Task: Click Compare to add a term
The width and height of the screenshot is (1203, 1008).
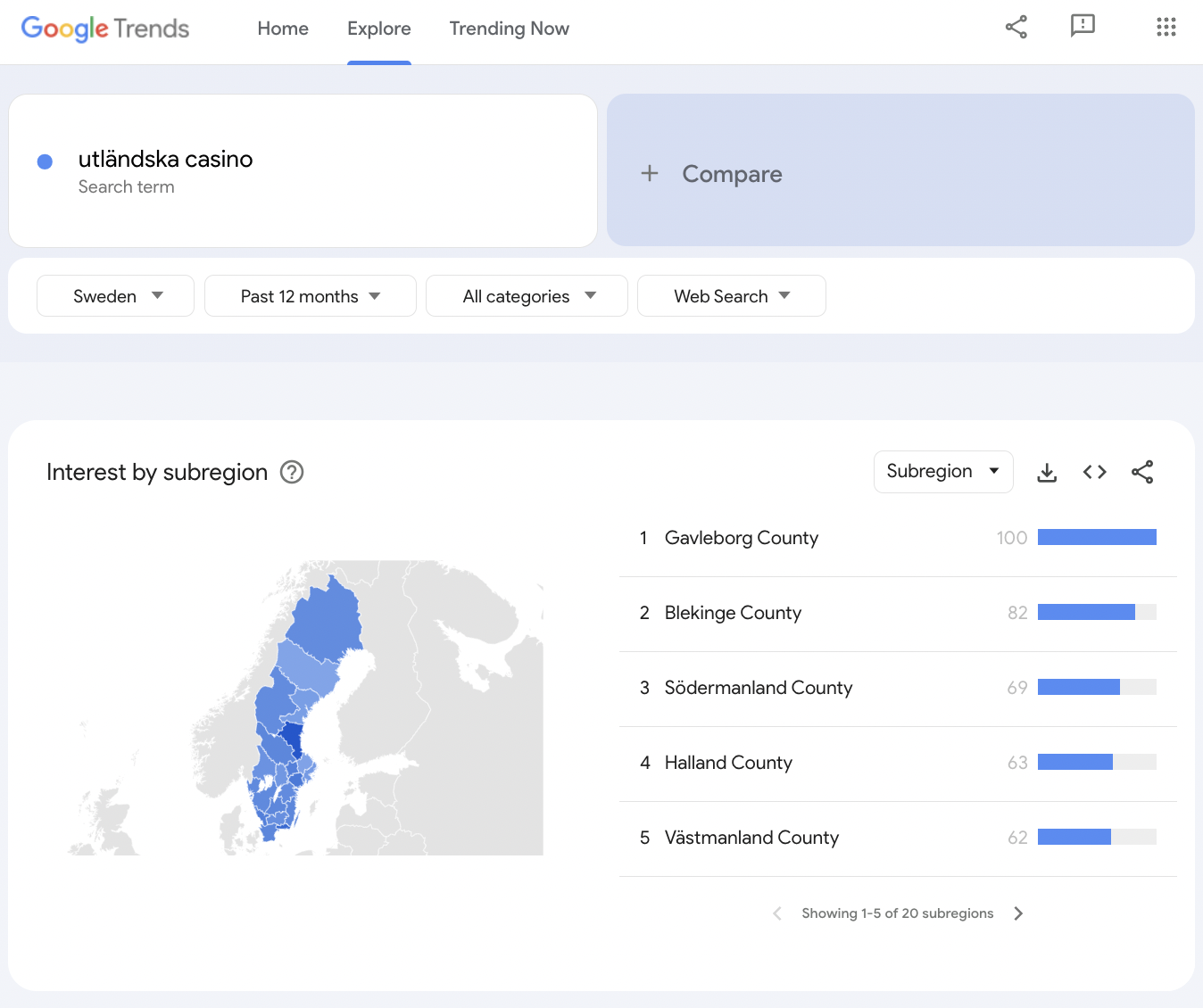Action: click(900, 171)
